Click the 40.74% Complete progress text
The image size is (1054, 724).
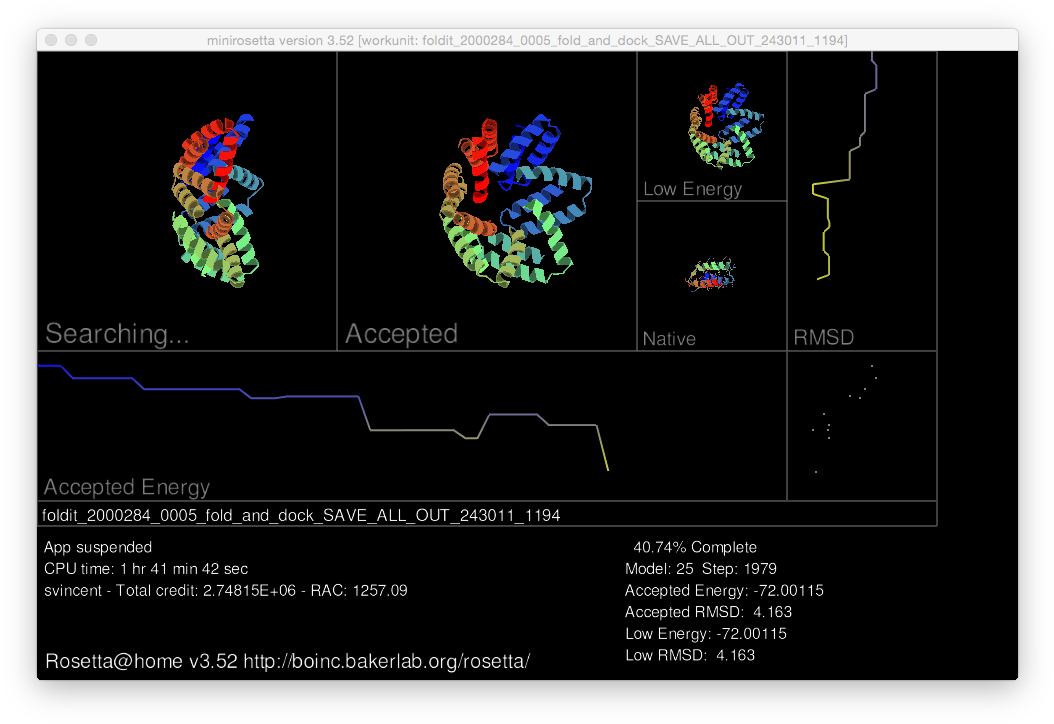coord(695,547)
